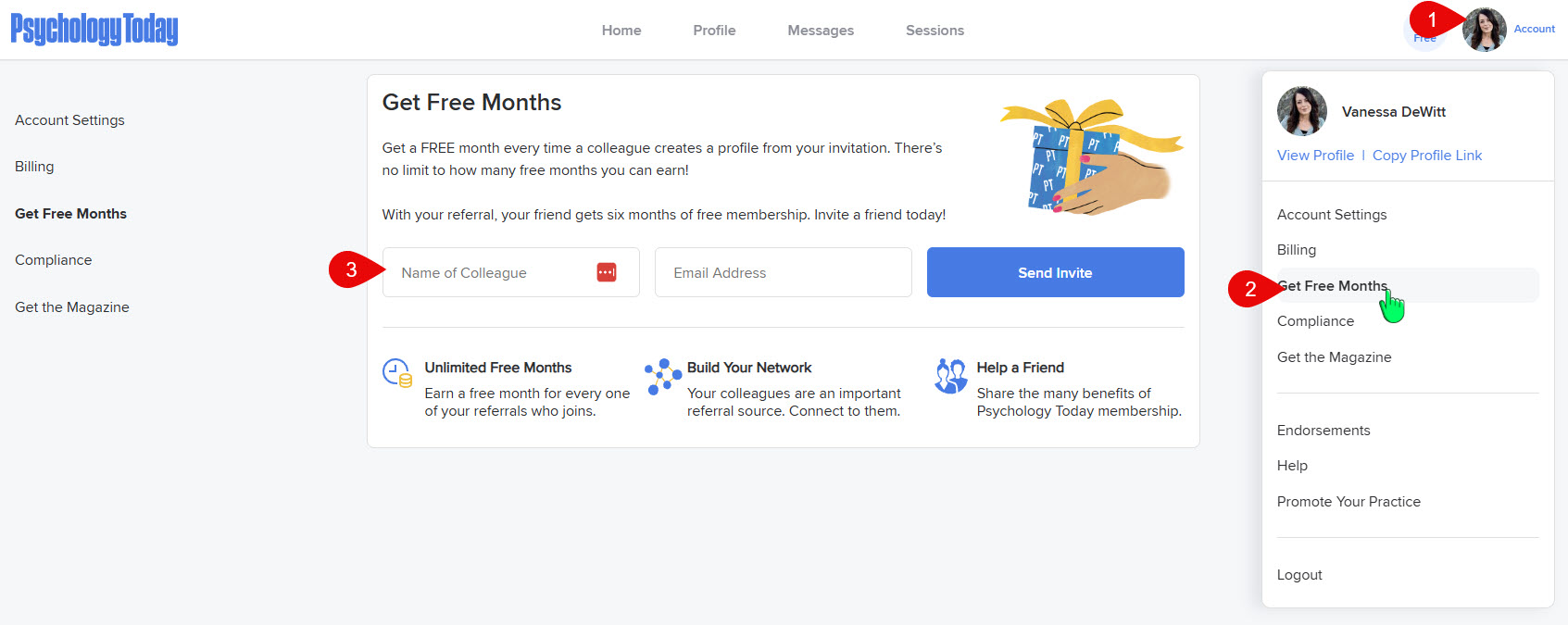Click the Get Free Months page heading
This screenshot has height=625, width=1568.
click(472, 102)
